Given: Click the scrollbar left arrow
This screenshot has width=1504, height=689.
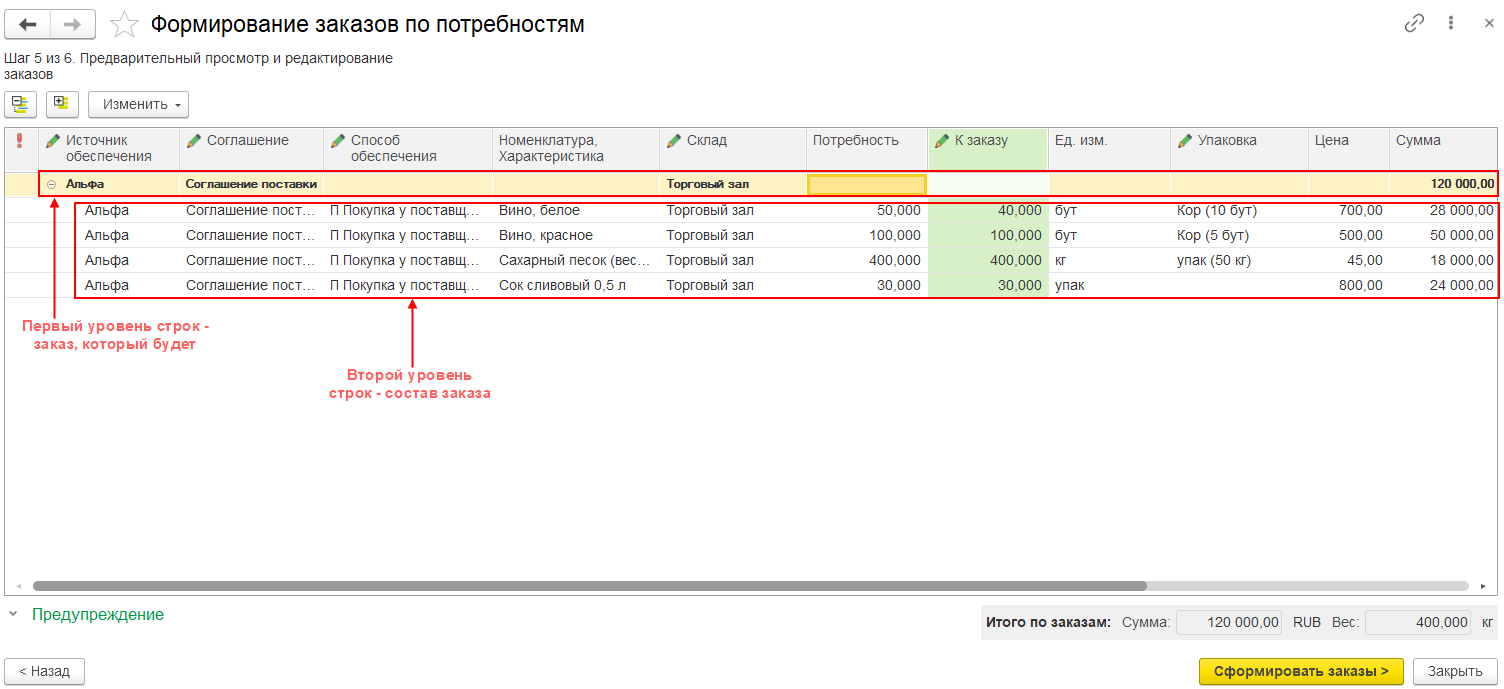Looking at the screenshot, I should pos(18,586).
